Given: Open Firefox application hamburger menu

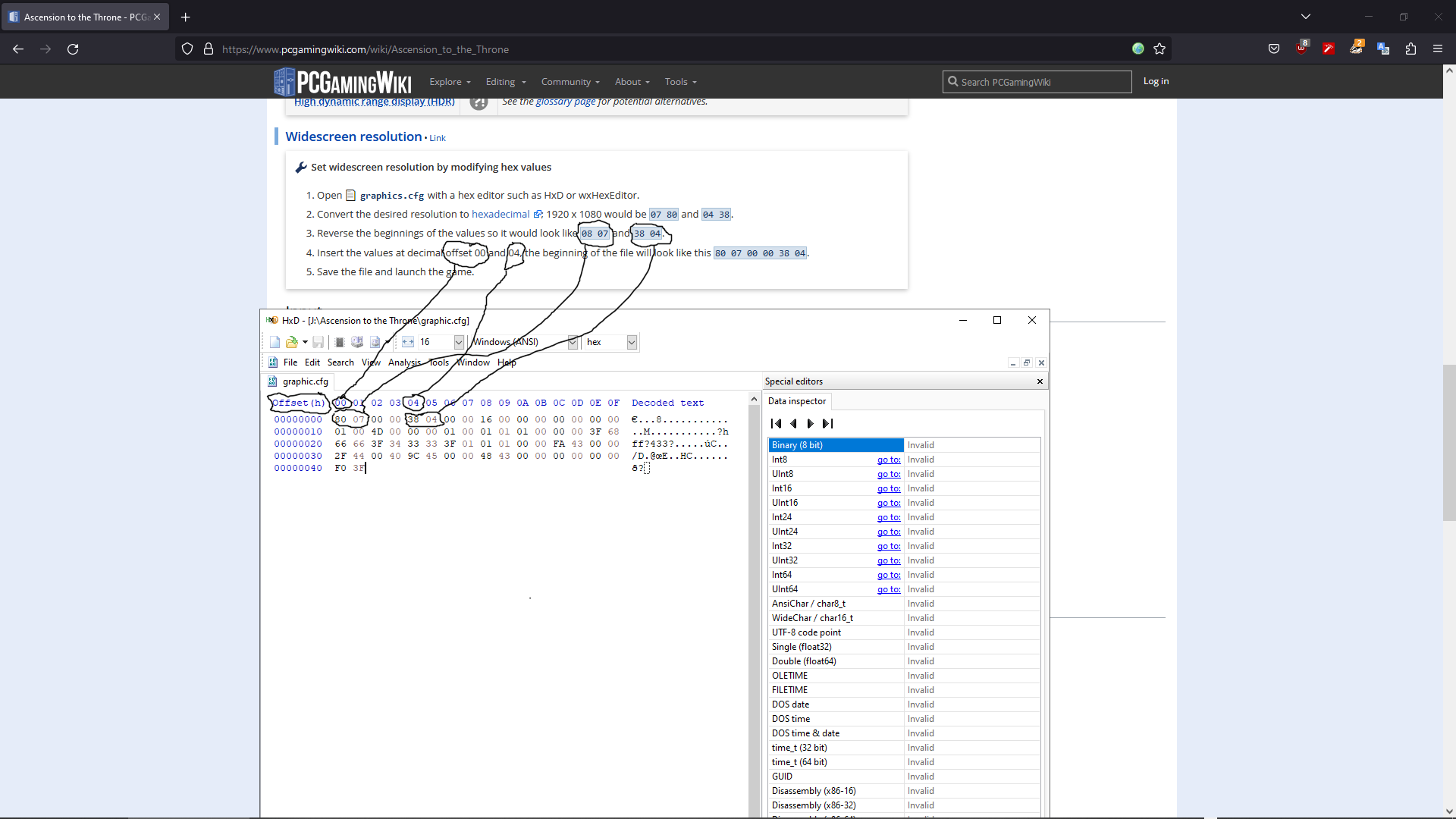Looking at the screenshot, I should point(1438,49).
